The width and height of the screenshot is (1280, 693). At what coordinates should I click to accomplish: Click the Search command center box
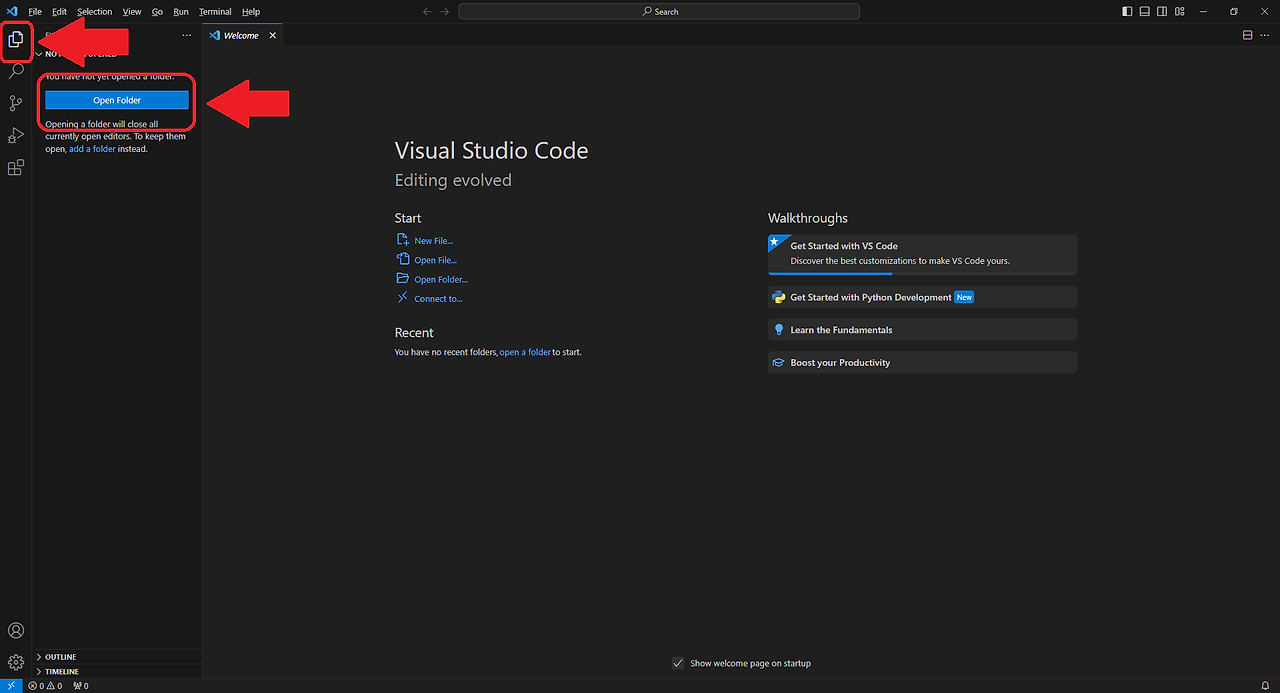pyautogui.click(x=659, y=11)
